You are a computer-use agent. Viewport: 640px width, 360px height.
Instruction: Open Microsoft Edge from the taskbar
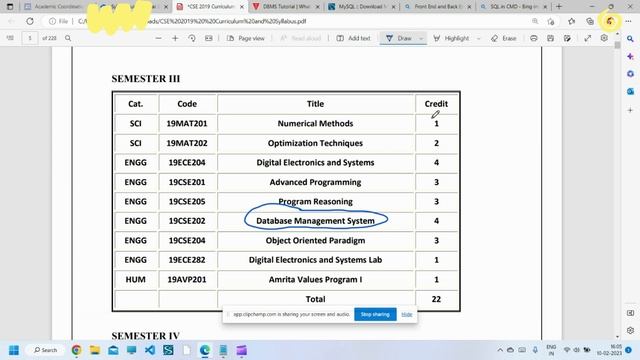[204, 350]
